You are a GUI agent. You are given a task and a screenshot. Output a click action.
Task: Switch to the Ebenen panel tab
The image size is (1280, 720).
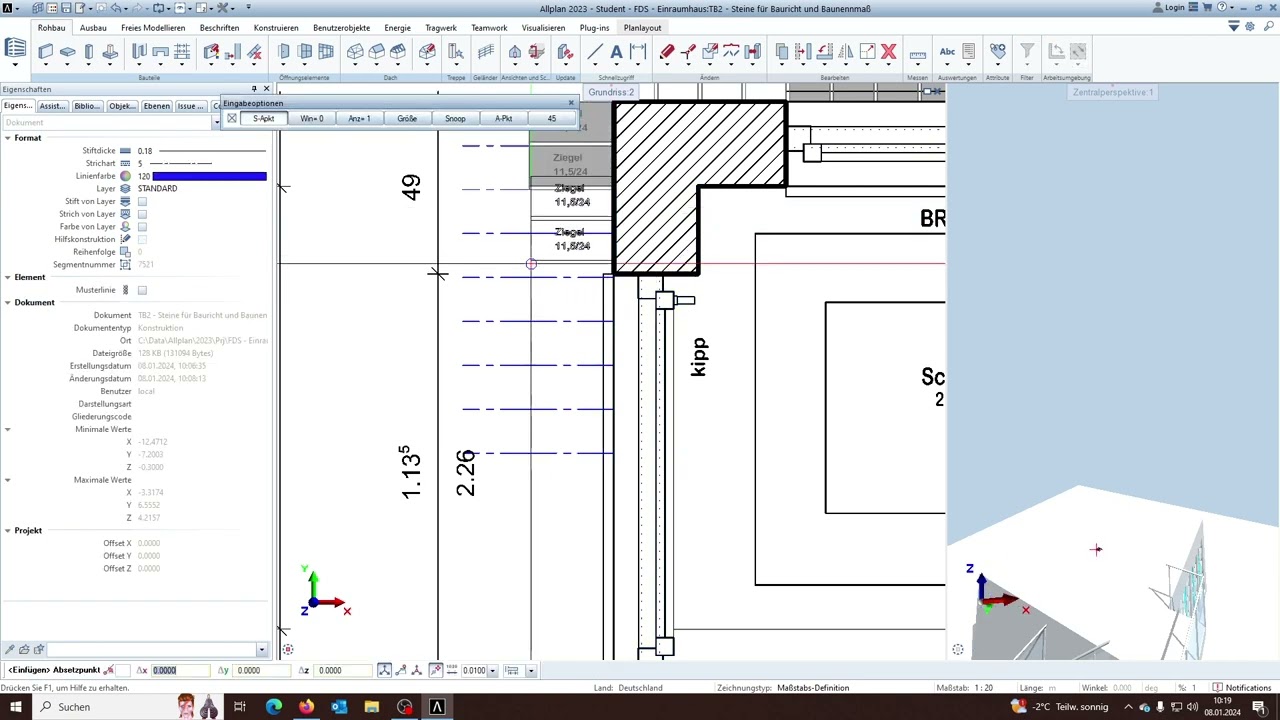click(x=156, y=106)
